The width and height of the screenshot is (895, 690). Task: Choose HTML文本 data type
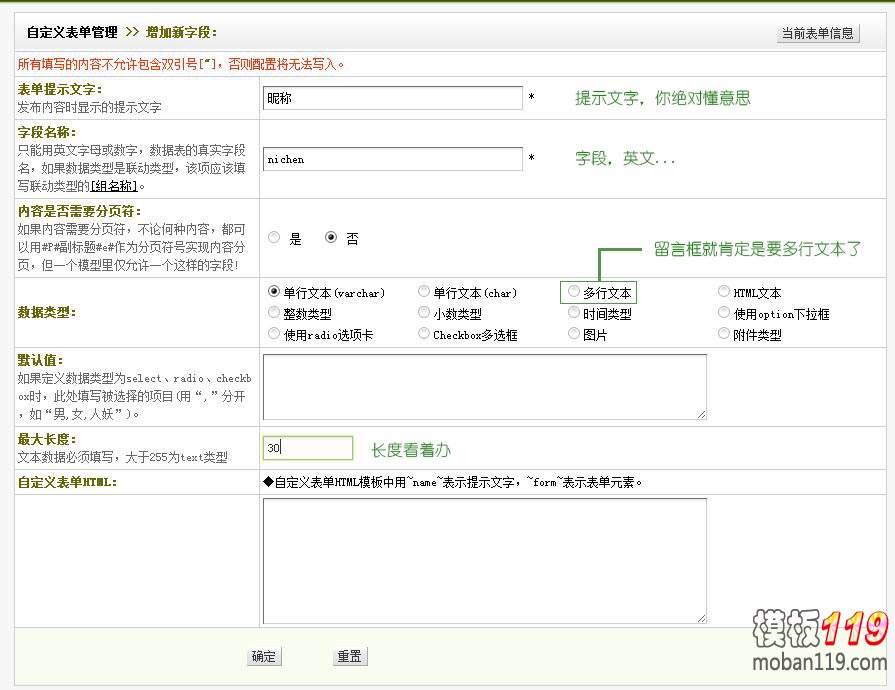[x=724, y=292]
